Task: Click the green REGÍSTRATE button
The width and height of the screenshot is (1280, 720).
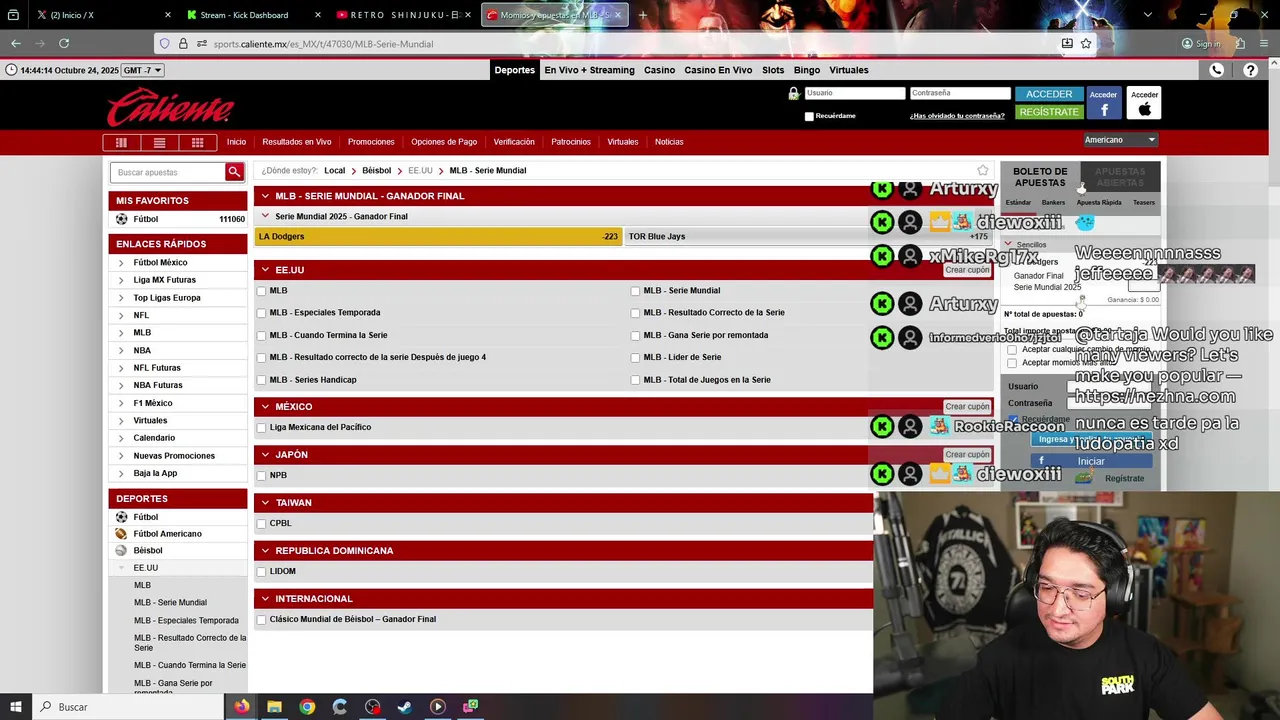Action: (x=1049, y=112)
